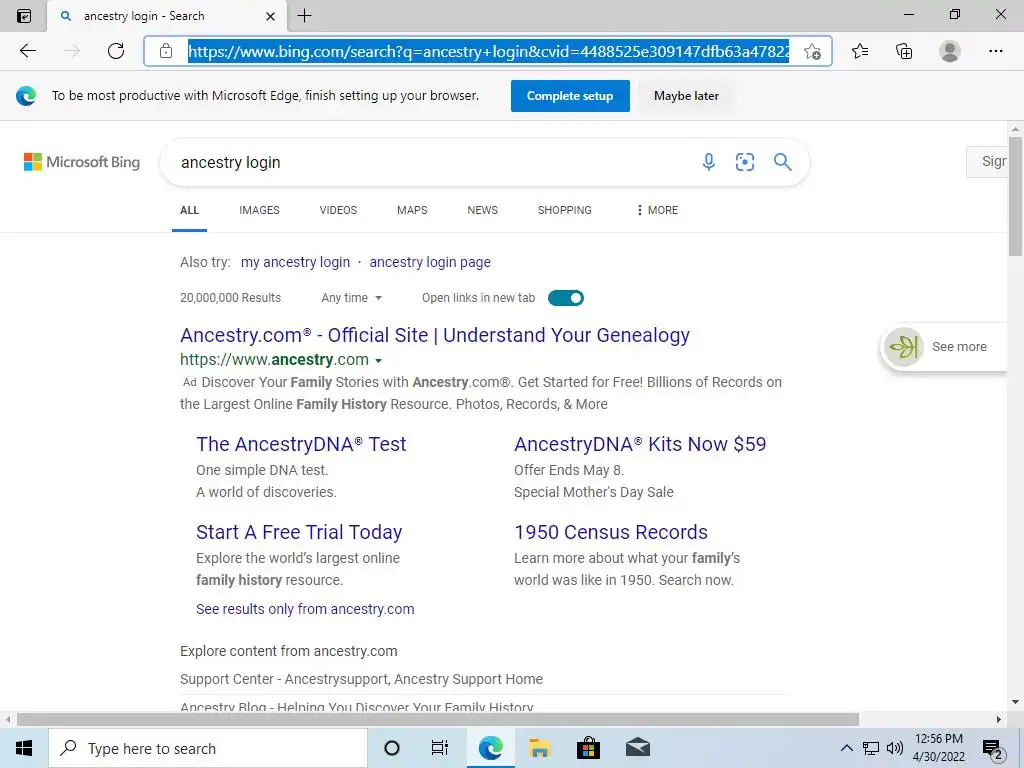Start voice search with the microphone icon
This screenshot has width=1024, height=768.
coord(709,162)
